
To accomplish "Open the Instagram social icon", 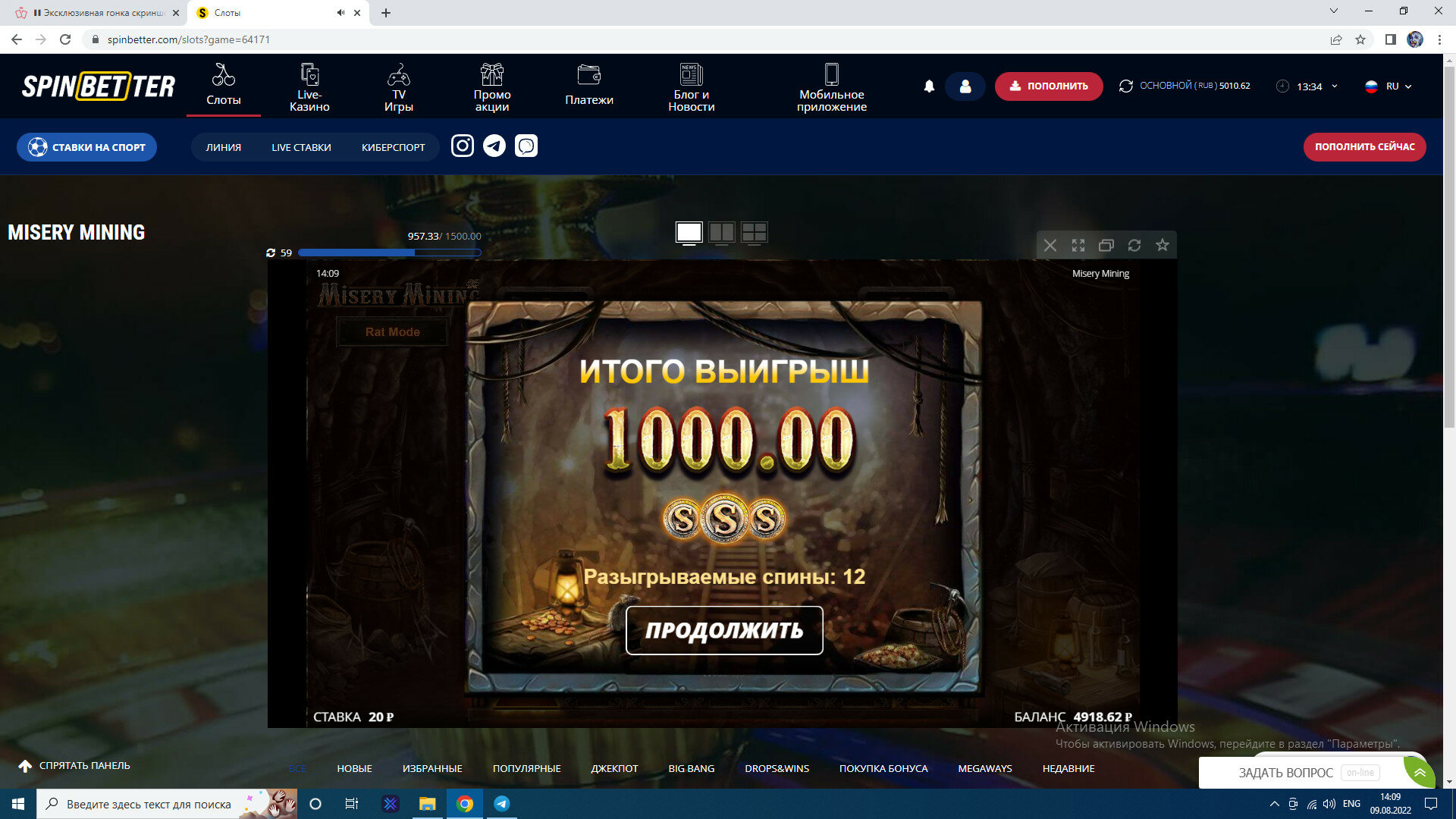I will (x=462, y=146).
